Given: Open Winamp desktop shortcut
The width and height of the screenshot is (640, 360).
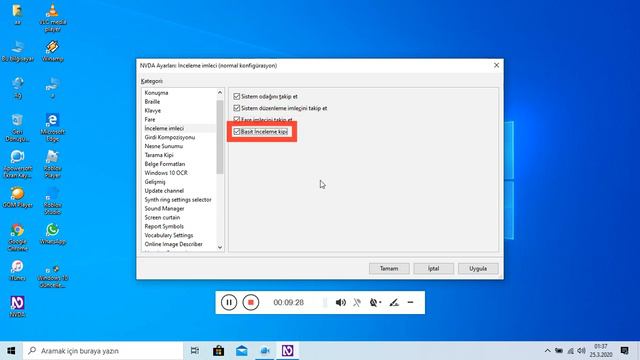Looking at the screenshot, I should pyautogui.click(x=53, y=51).
